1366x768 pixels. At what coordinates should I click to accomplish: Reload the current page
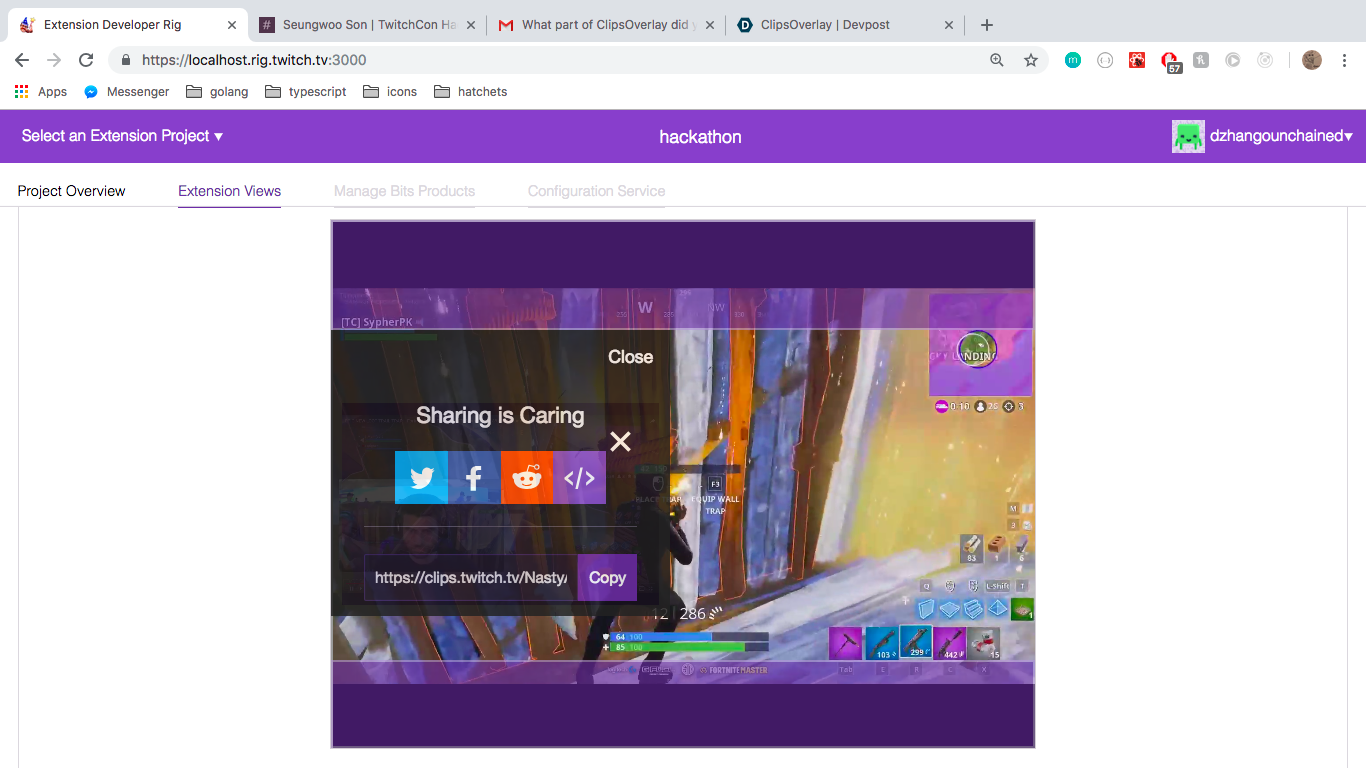point(86,60)
